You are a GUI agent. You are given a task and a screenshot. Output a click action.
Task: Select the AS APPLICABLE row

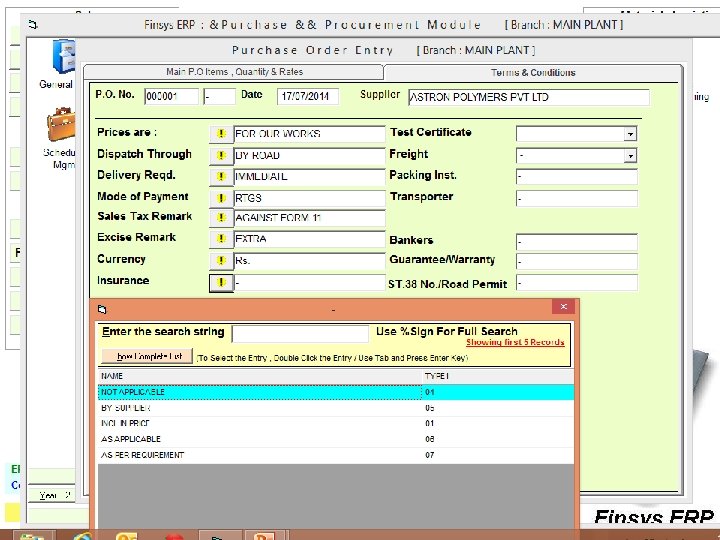click(x=336, y=439)
